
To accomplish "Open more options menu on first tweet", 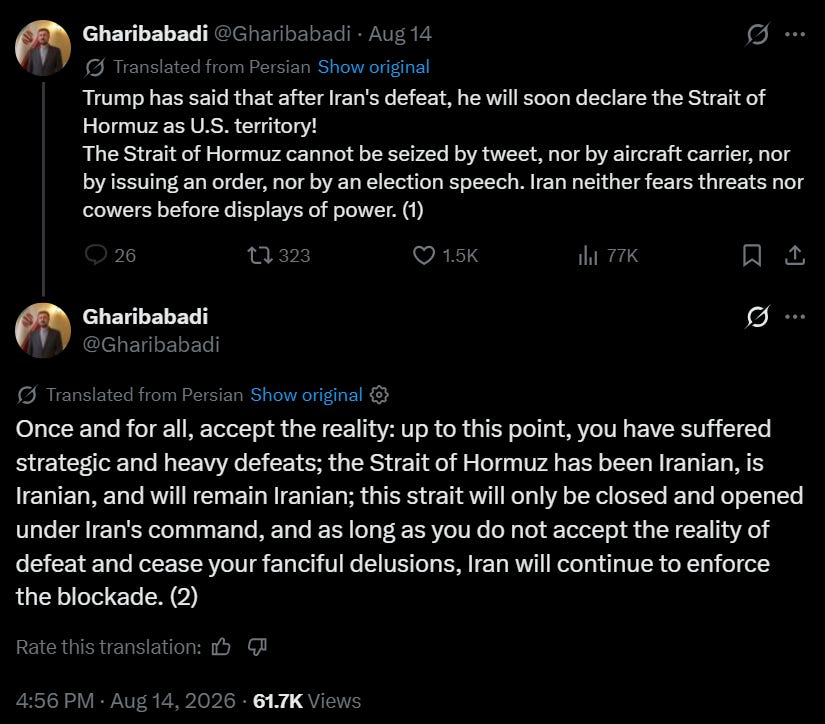I will point(794,34).
